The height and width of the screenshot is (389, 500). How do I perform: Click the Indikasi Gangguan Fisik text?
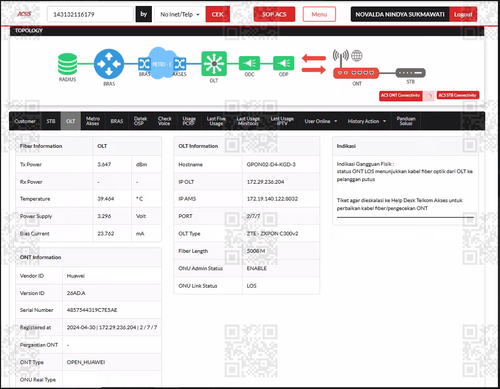click(x=365, y=164)
